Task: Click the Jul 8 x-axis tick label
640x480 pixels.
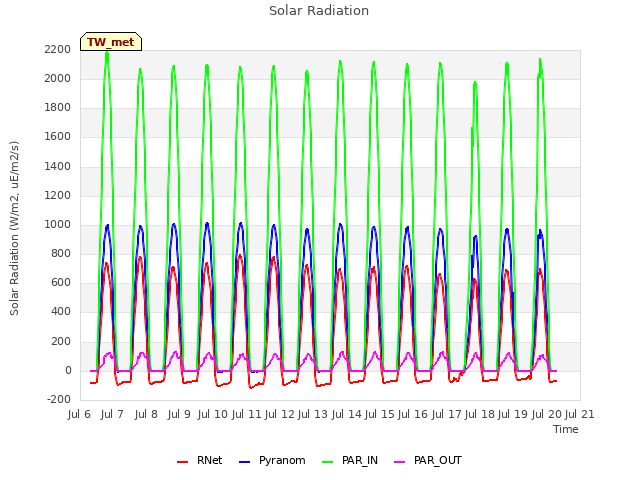Action: (146, 414)
